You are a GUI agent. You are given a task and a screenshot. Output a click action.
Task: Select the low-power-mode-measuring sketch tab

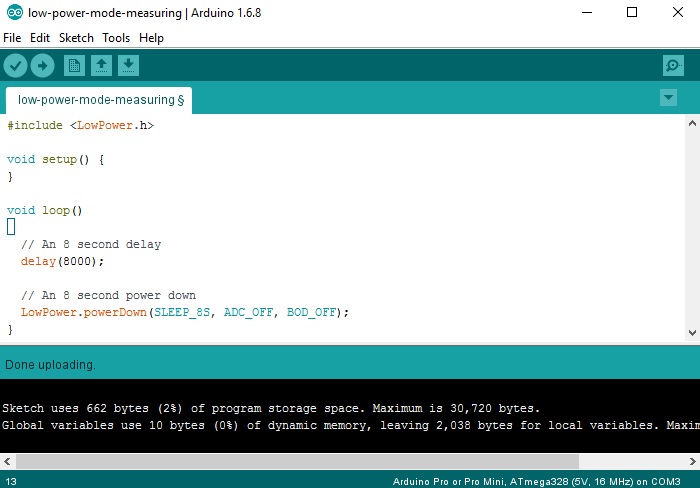click(99, 100)
